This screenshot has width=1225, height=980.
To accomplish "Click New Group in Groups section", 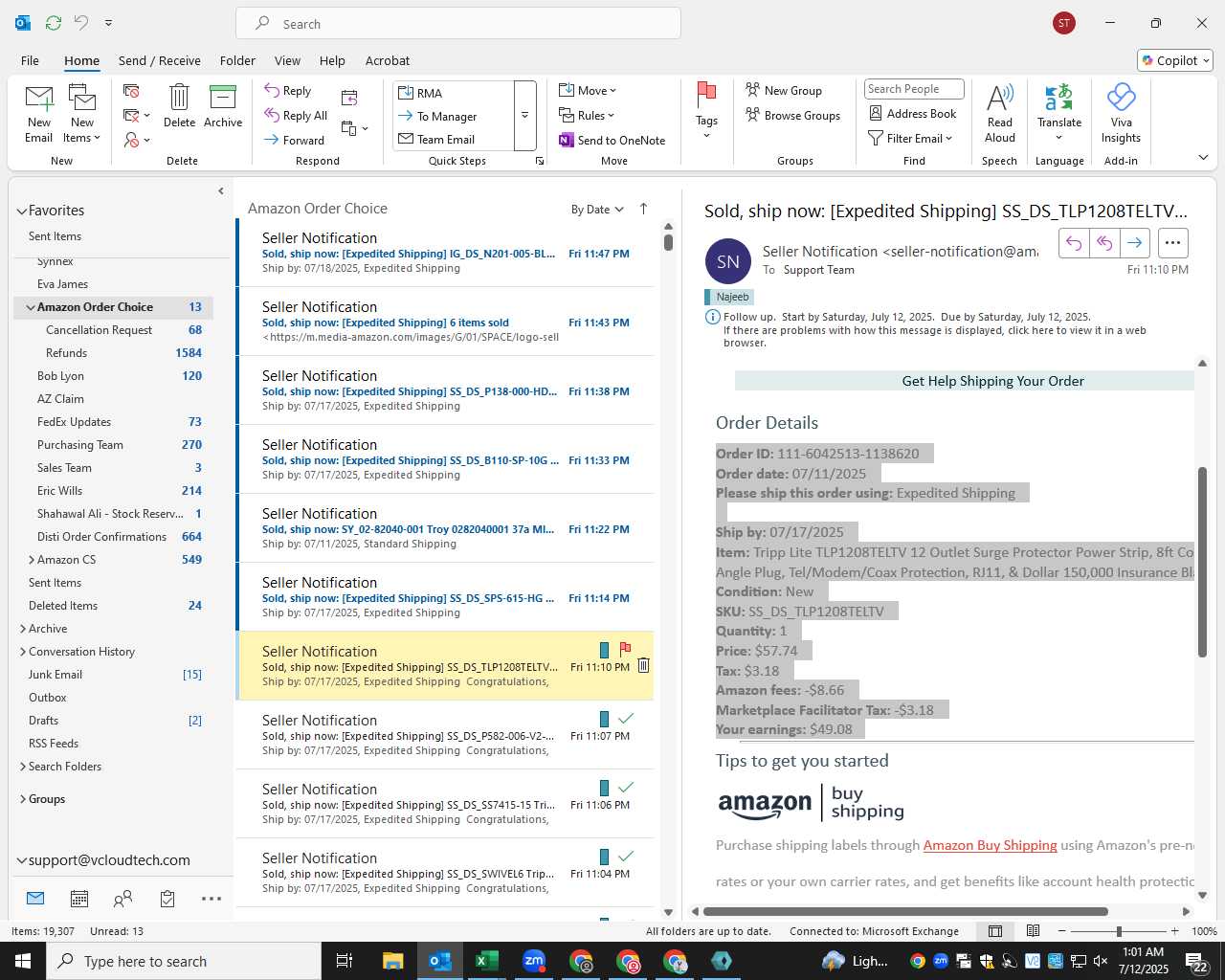I will [x=784, y=90].
